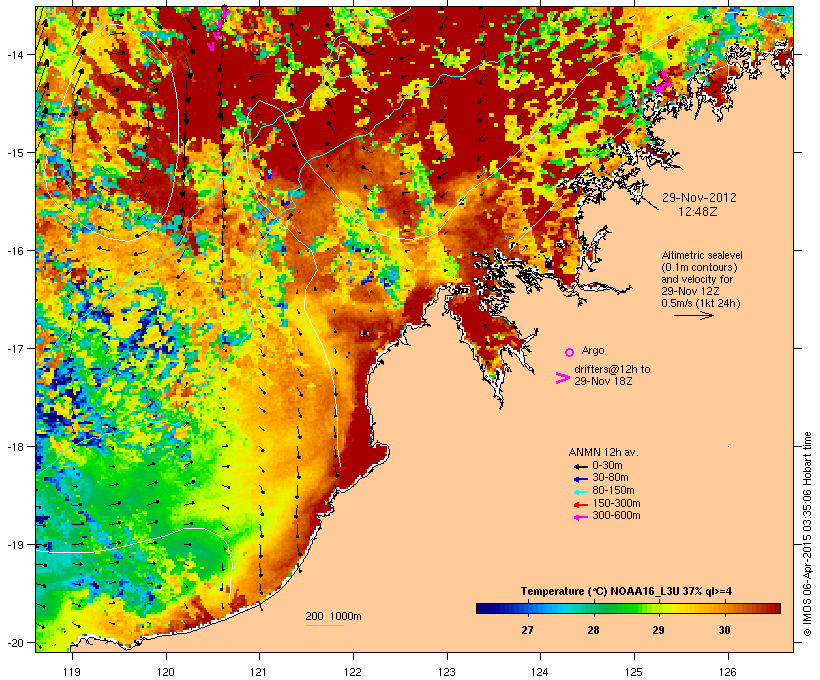Click the '200 1000m' depth contour label
Screen dimensions: 820x680
333,616
